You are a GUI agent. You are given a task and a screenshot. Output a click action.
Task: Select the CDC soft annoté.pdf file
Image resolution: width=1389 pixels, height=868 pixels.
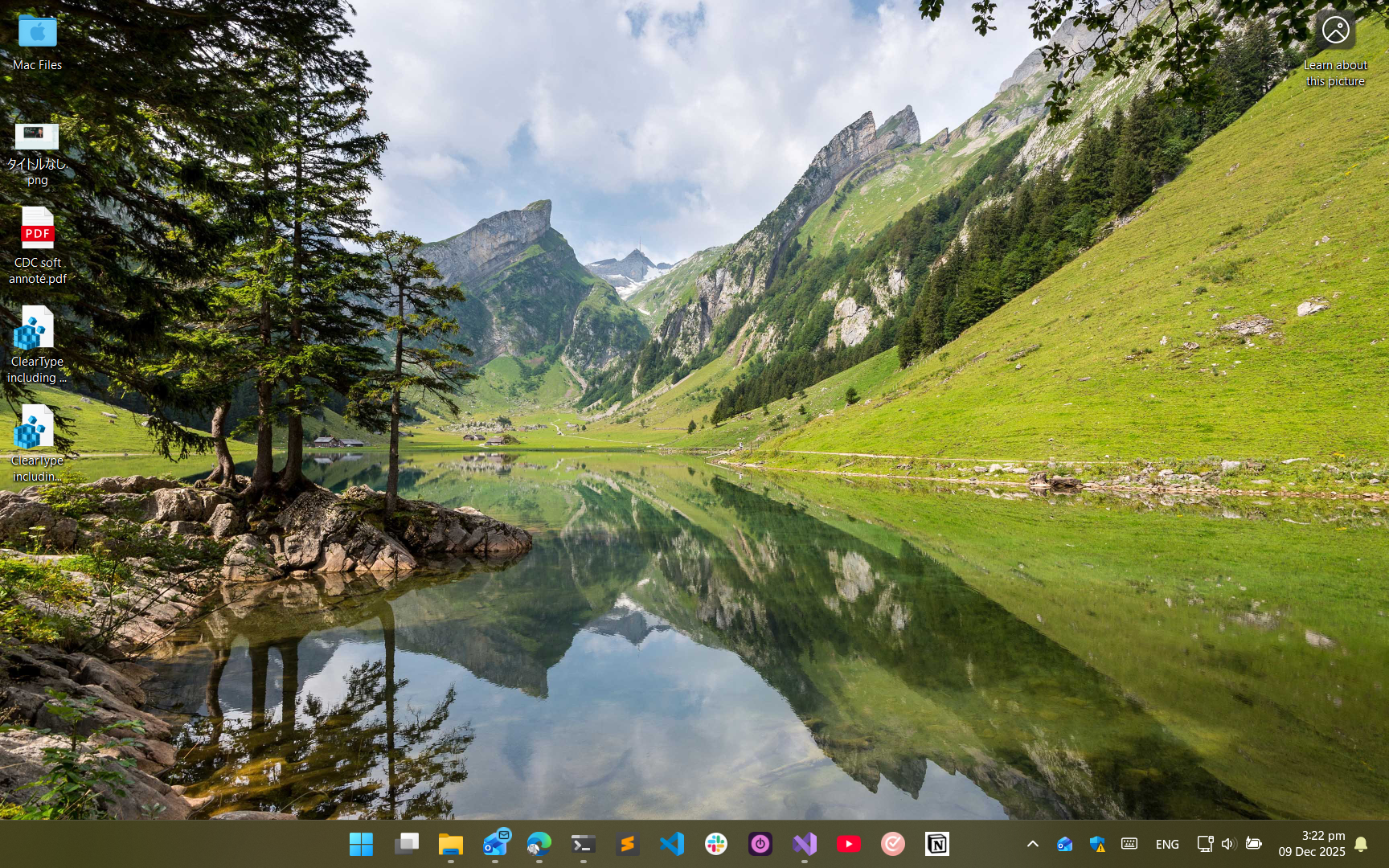tap(37, 246)
